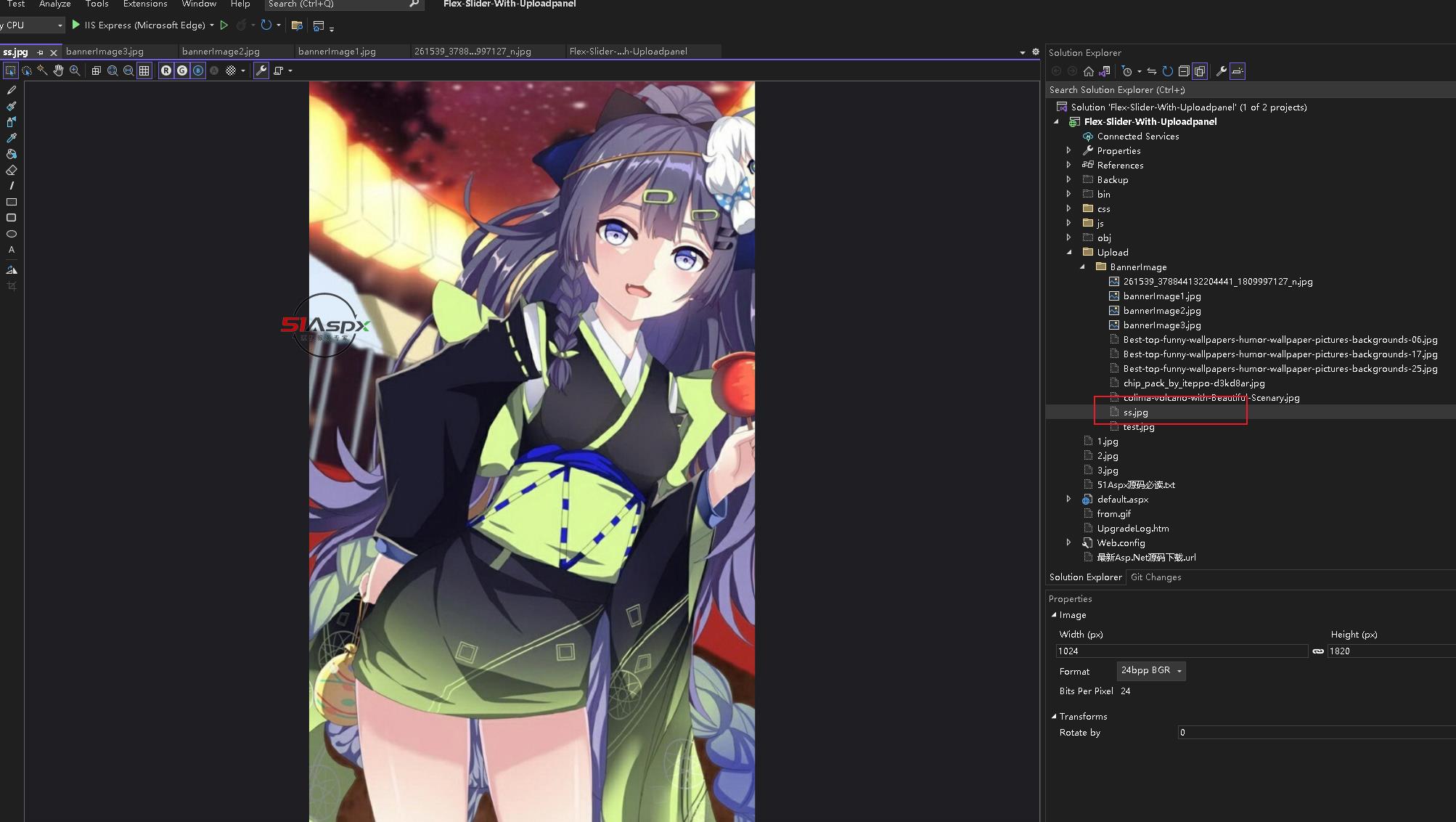
Task: Toggle the red channel button
Action: pyautogui.click(x=166, y=70)
